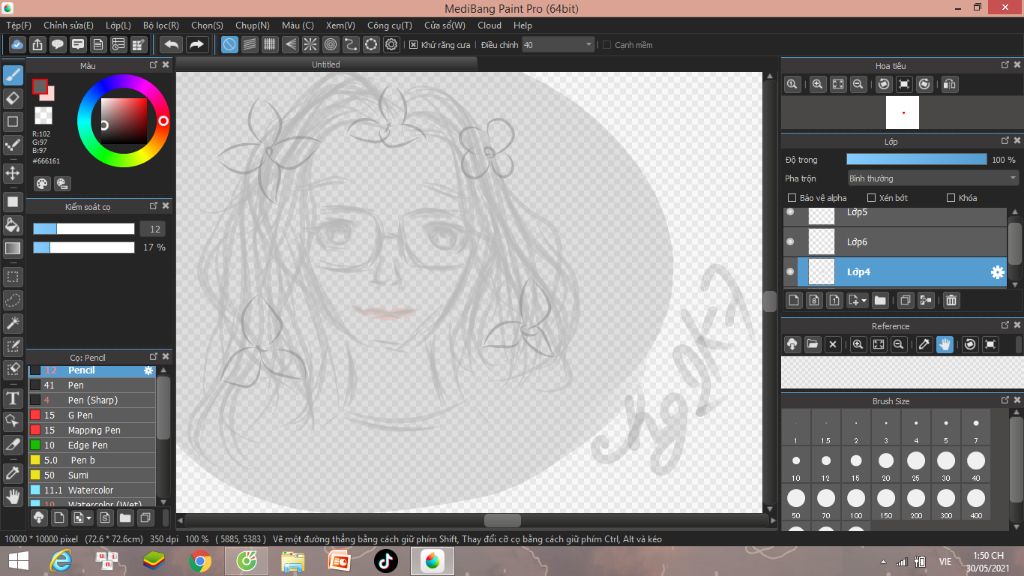Open Pencil brush settings gear
This screenshot has height=576, width=1024.
[x=148, y=370]
